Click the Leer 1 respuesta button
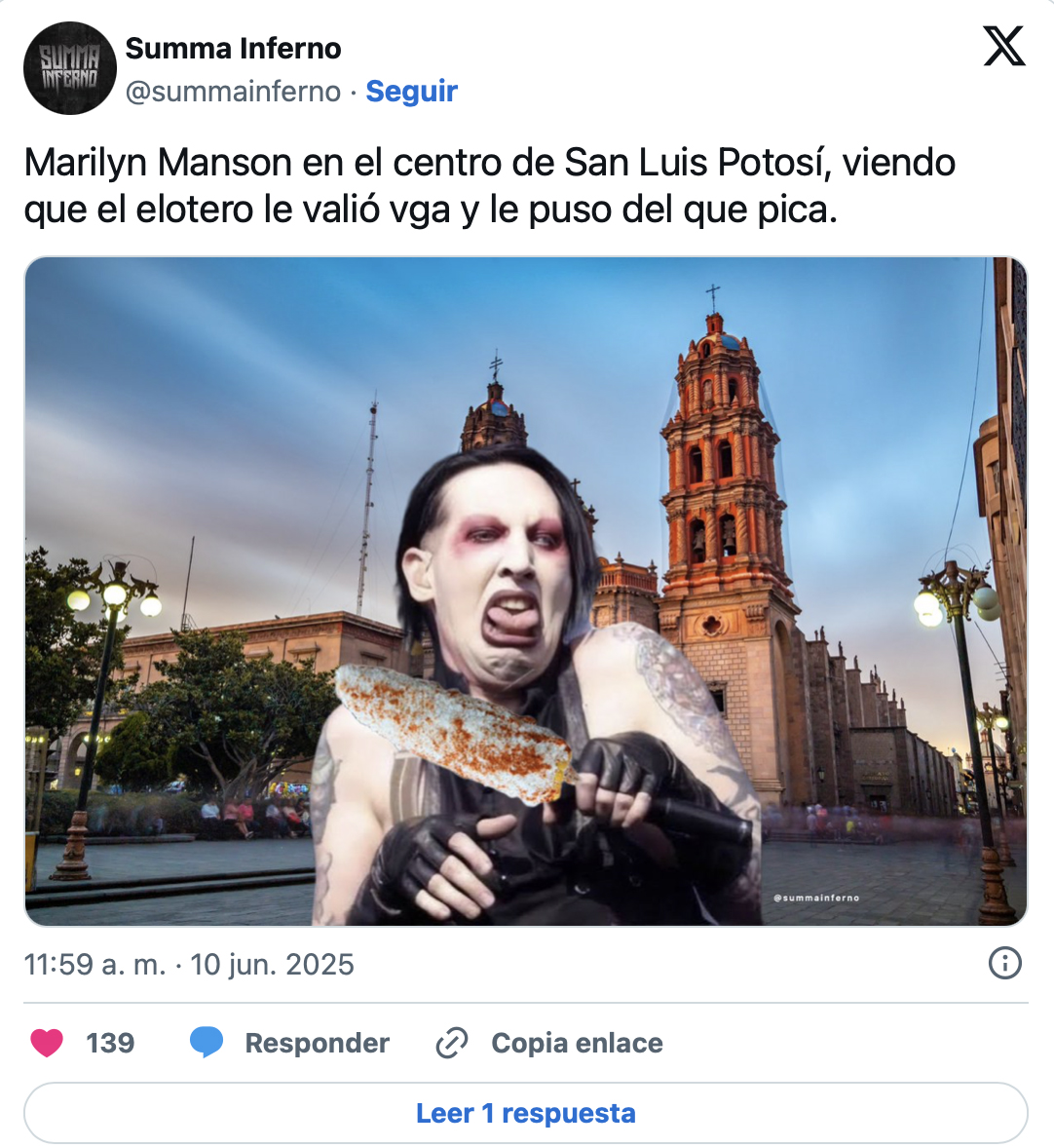 click(525, 1113)
